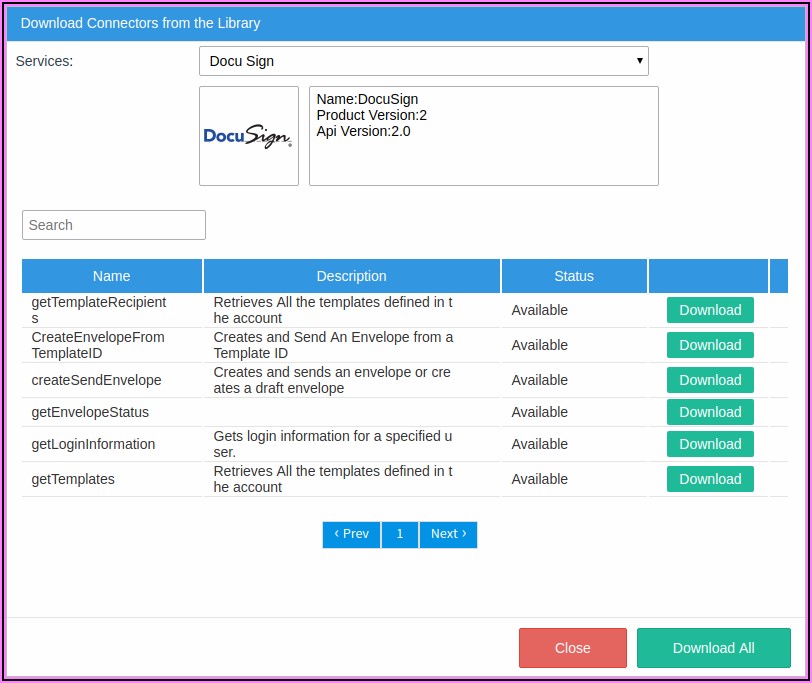Download the CreateEnvelopeFromTemplateID connector
Screen dimensions: 812x683
pyautogui.click(x=710, y=345)
